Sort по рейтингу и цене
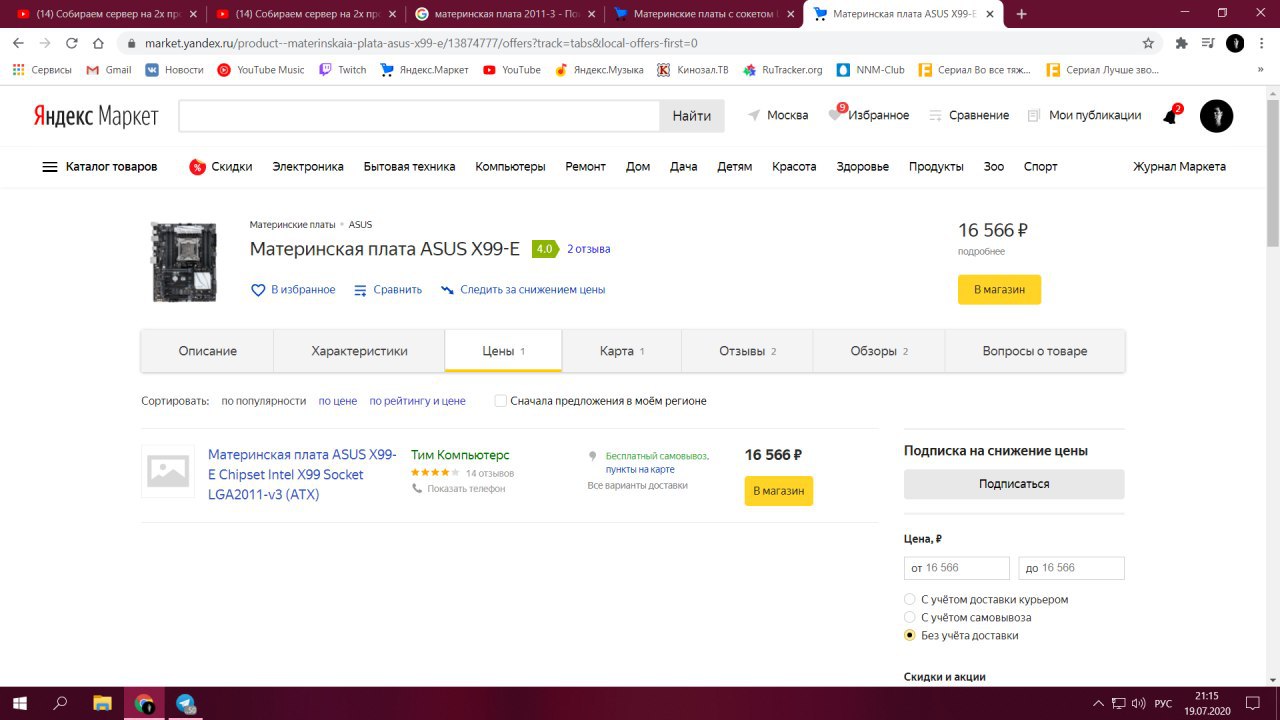Image resolution: width=1280 pixels, height=720 pixels. [417, 401]
